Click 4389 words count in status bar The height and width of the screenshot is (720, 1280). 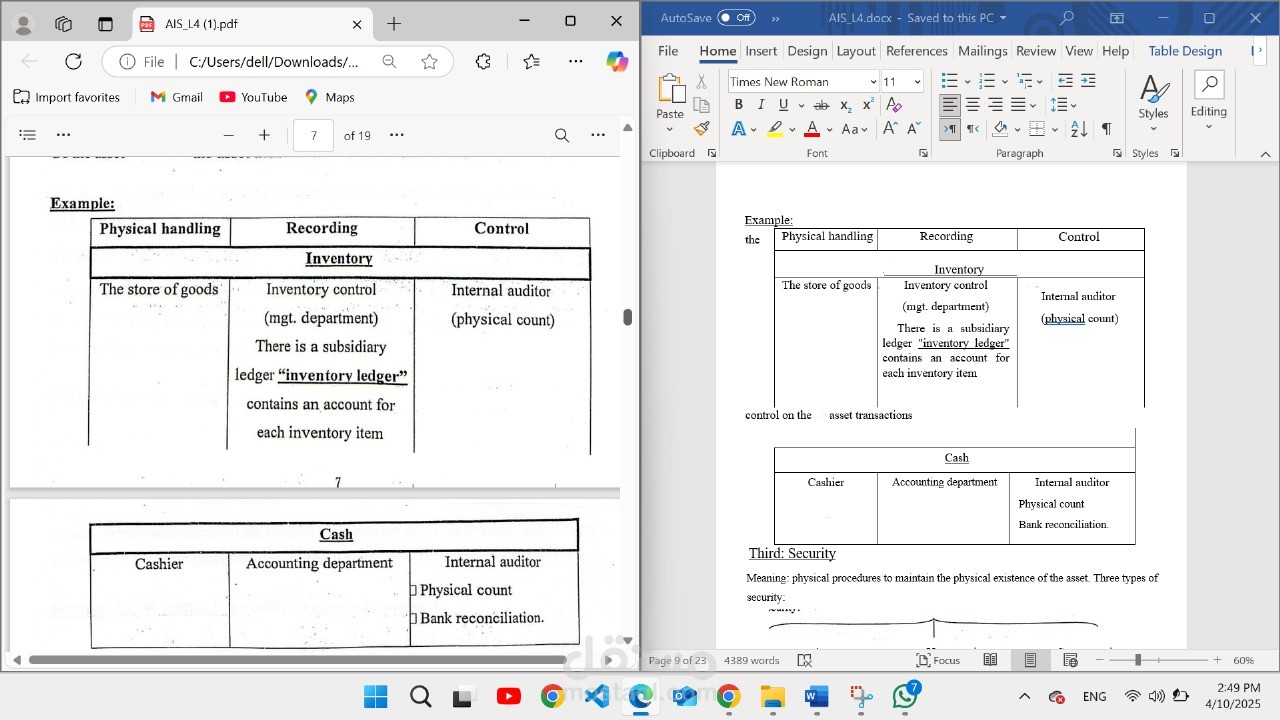751,660
